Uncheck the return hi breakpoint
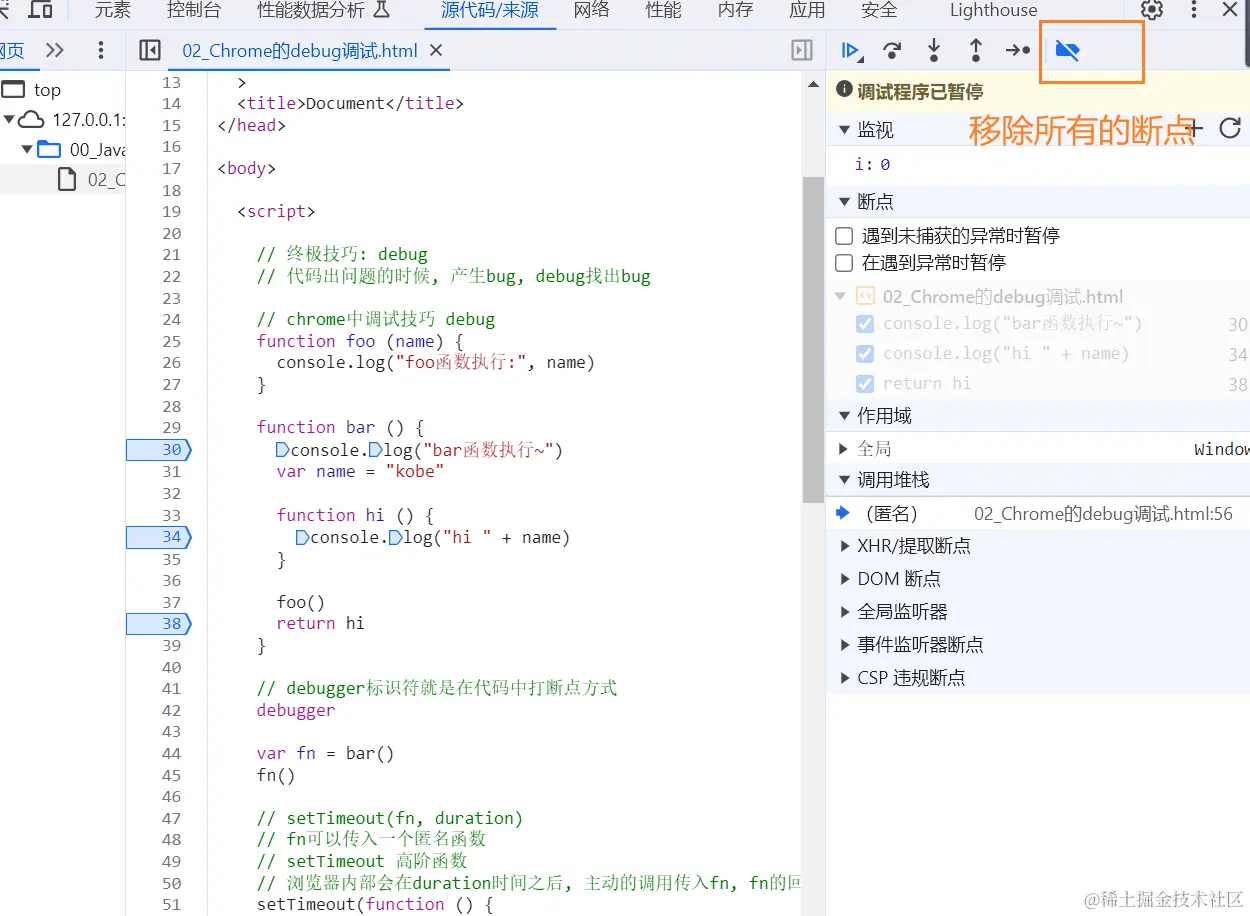Viewport: 1250px width, 916px height. pos(865,384)
